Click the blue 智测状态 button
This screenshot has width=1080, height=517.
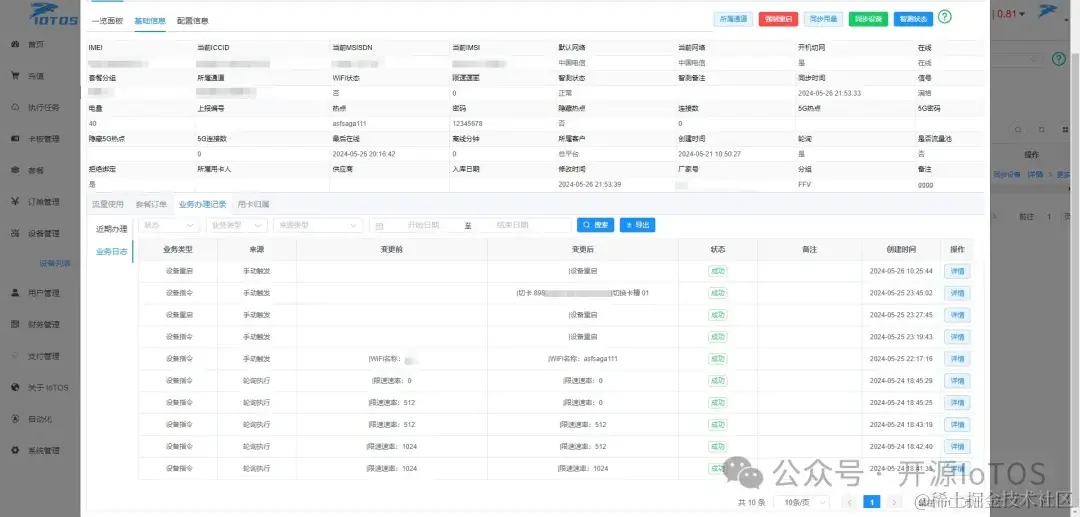coord(914,19)
